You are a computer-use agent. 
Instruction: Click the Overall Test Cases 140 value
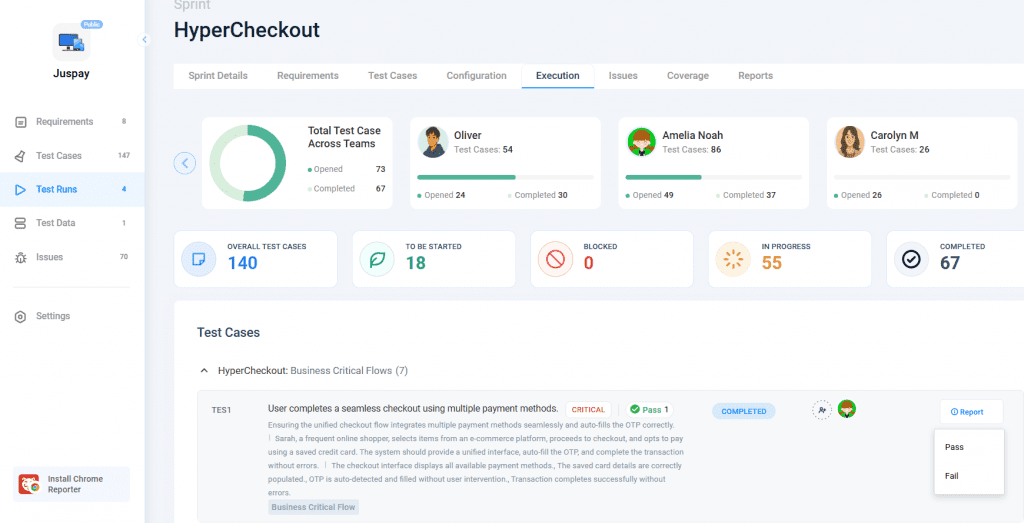point(242,263)
